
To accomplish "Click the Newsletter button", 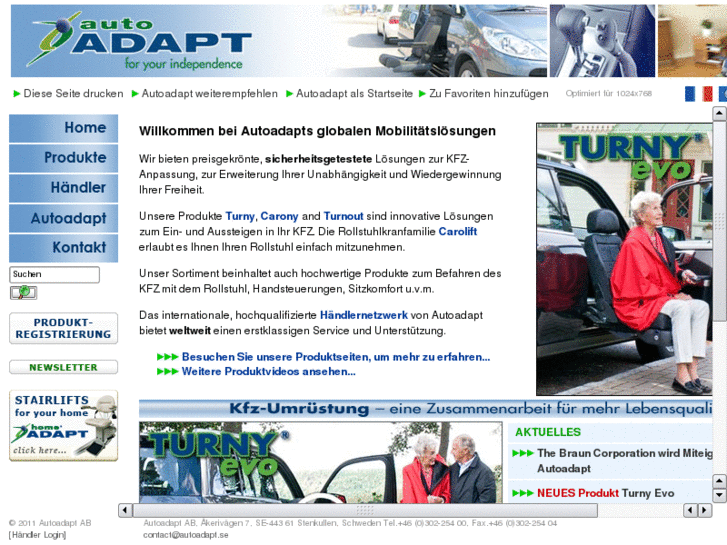I will pyautogui.click(x=64, y=367).
